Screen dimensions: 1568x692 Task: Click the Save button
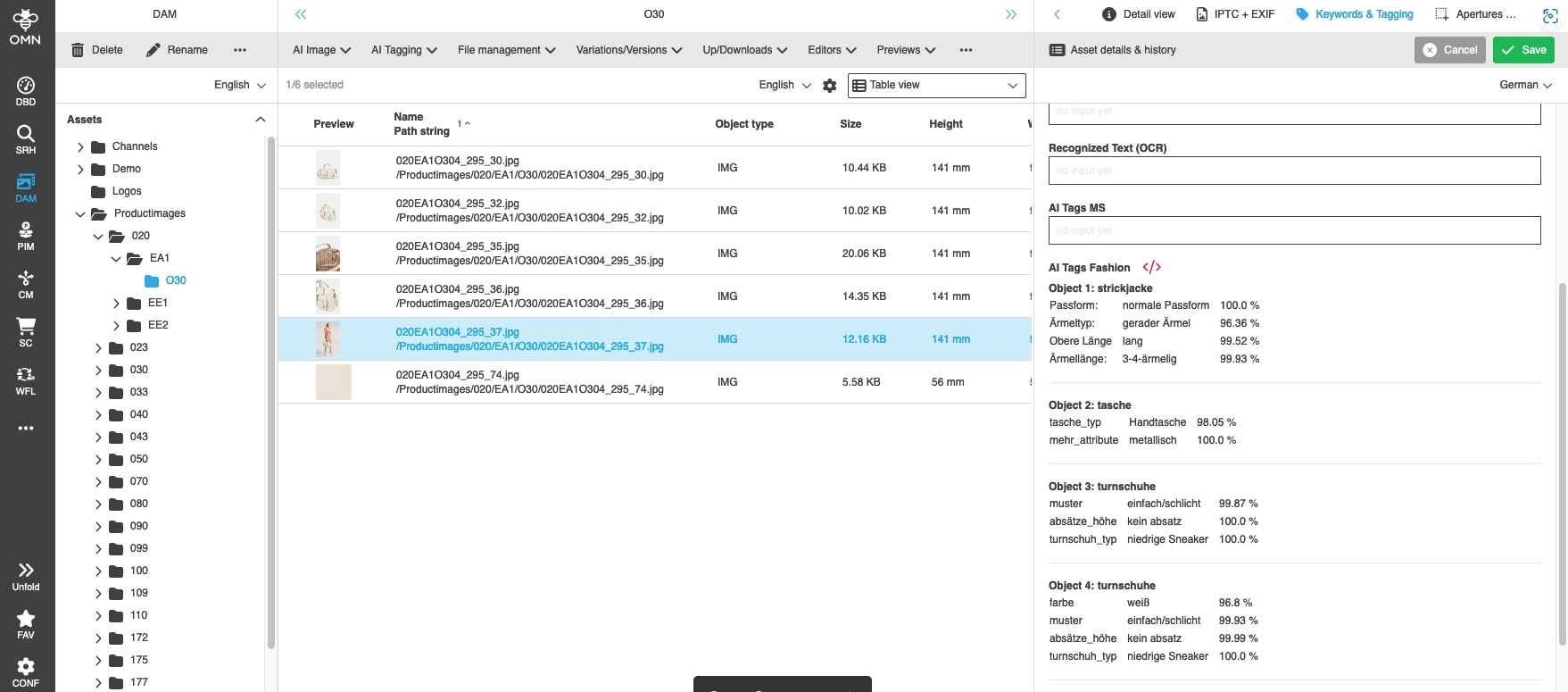coord(1523,50)
